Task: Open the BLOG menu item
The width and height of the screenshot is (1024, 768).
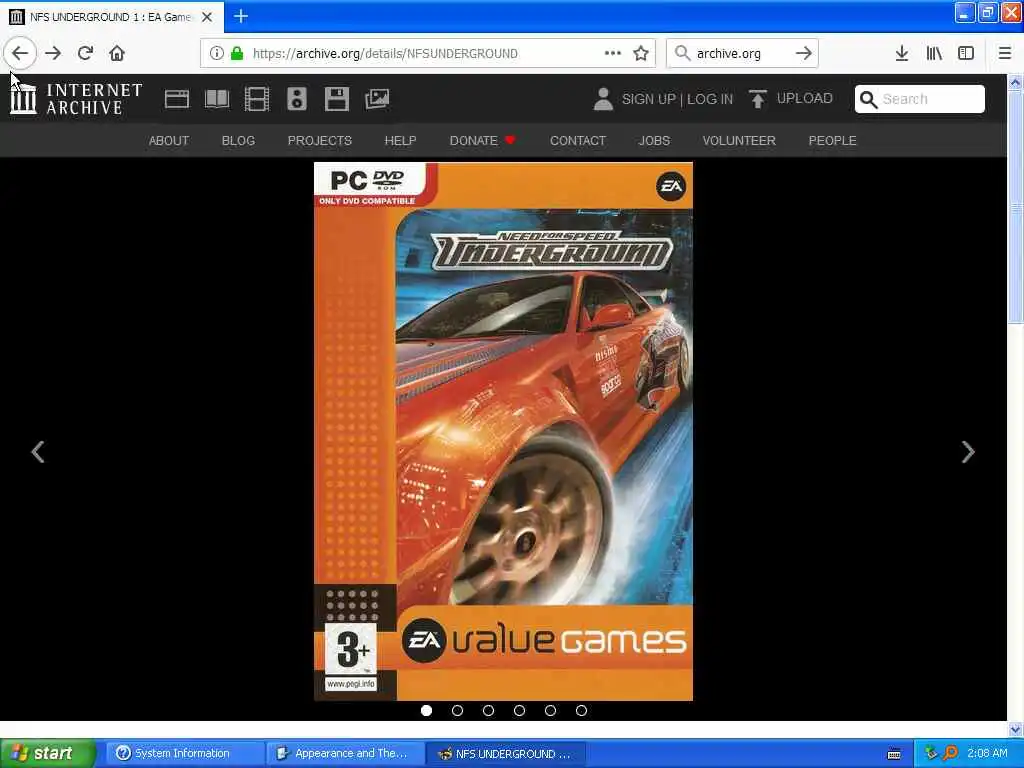Action: pos(238,140)
